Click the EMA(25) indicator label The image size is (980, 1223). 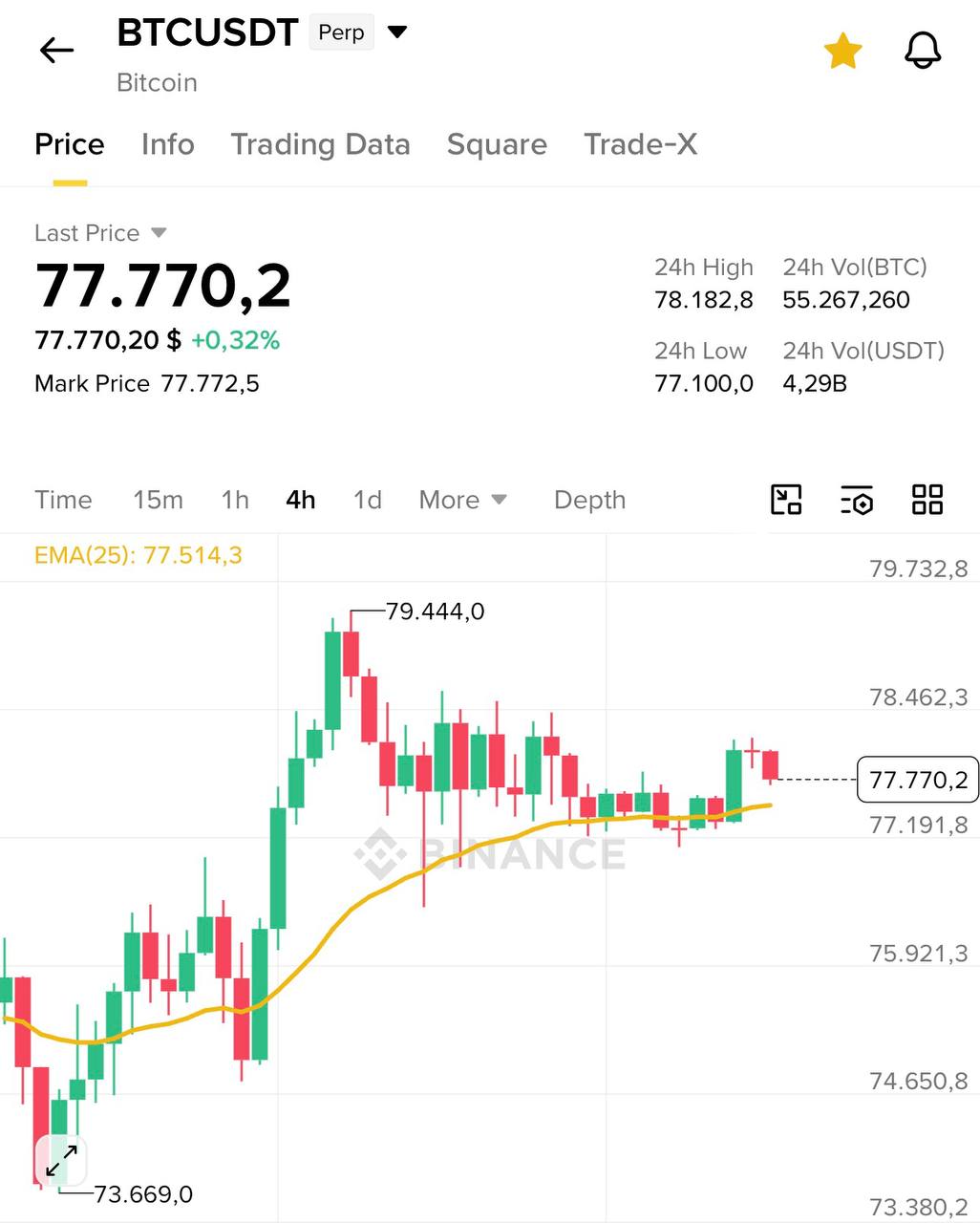click(x=138, y=555)
